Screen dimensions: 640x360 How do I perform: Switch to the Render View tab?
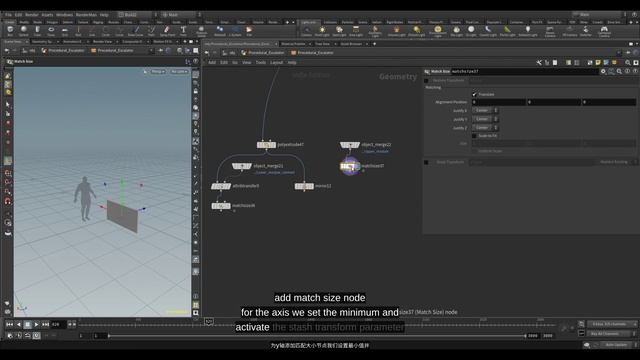[x=102, y=42]
